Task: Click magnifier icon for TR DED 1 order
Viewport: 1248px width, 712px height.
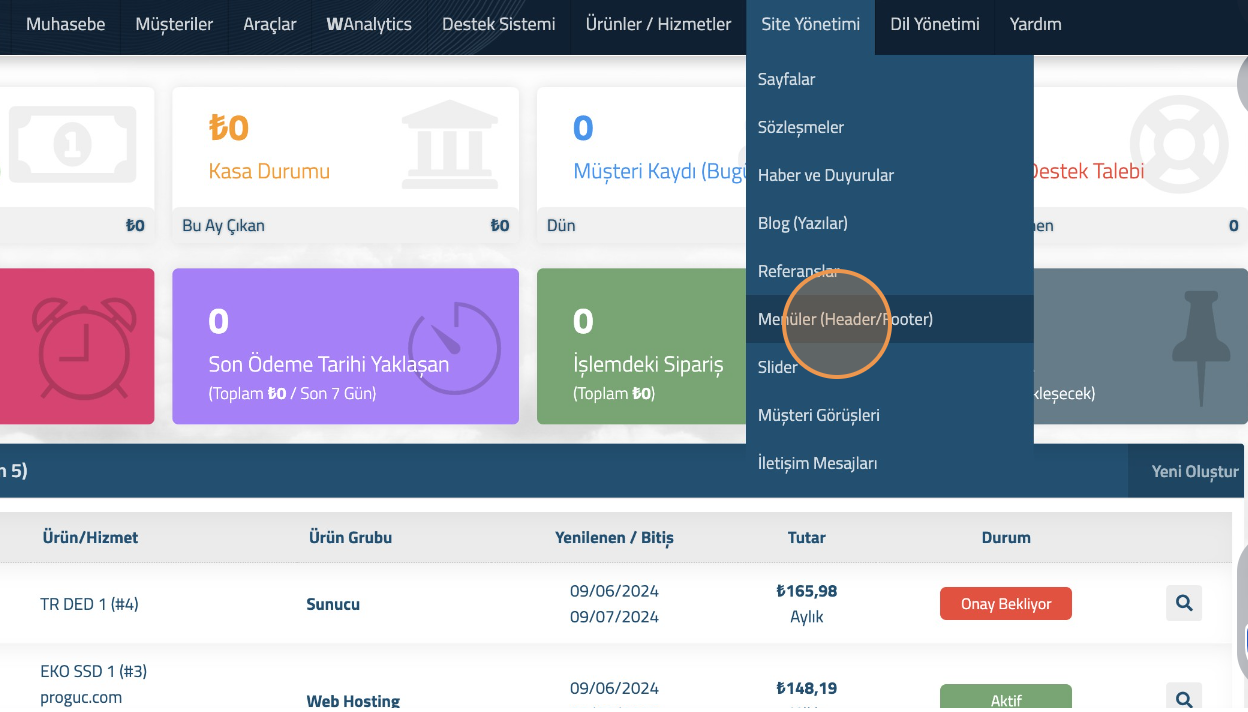Action: click(1183, 603)
